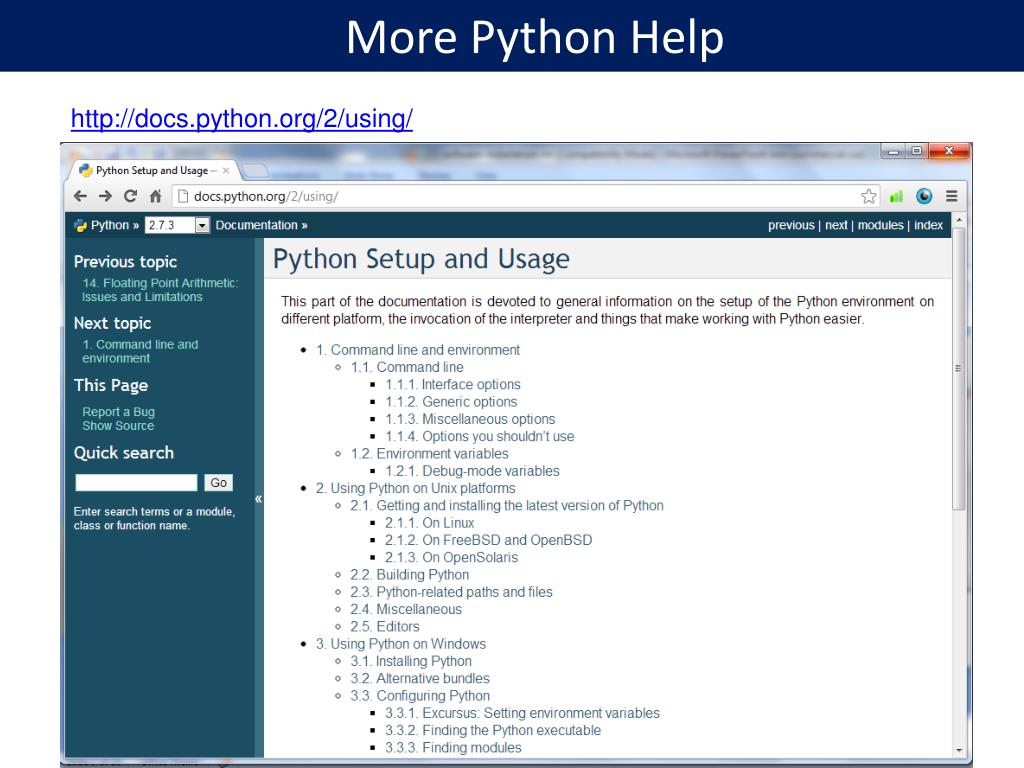Open 2. Using Python on Unix platforms
Image resolution: width=1024 pixels, height=768 pixels.
415,488
